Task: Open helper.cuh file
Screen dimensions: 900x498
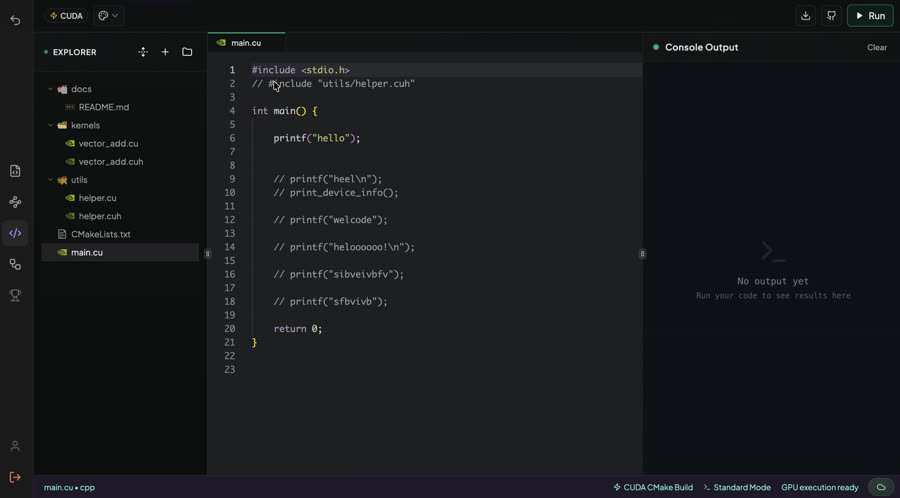Action: tap(100, 216)
